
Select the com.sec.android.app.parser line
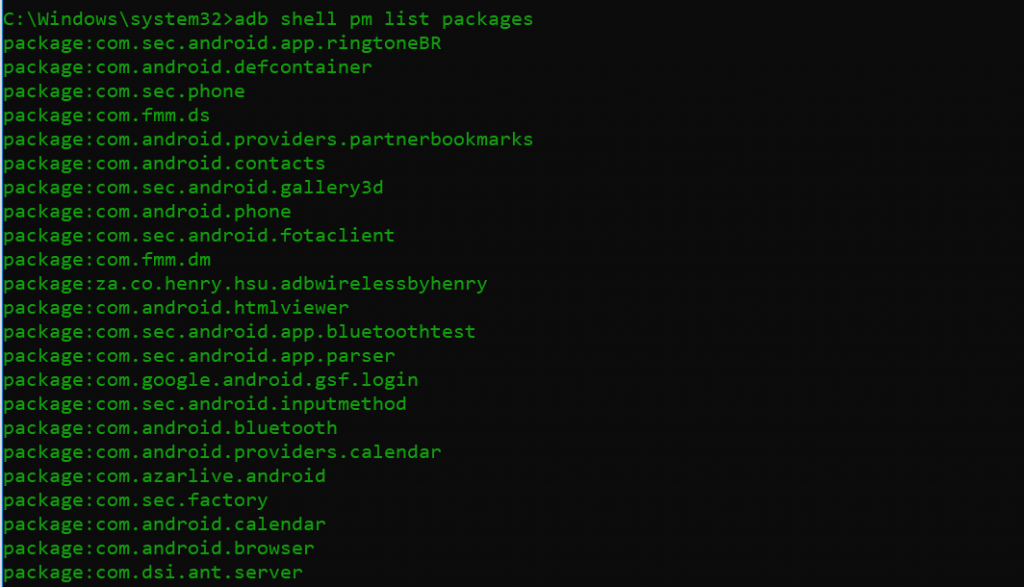[x=199, y=356]
